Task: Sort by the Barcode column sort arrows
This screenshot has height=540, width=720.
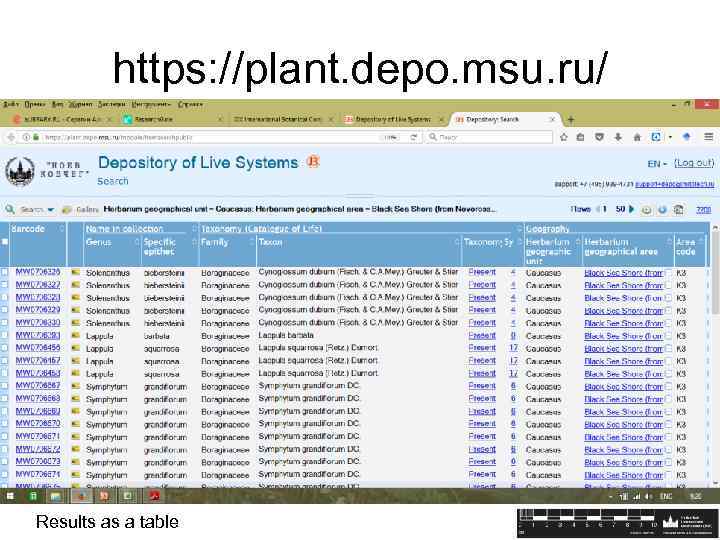Action: (x=62, y=228)
